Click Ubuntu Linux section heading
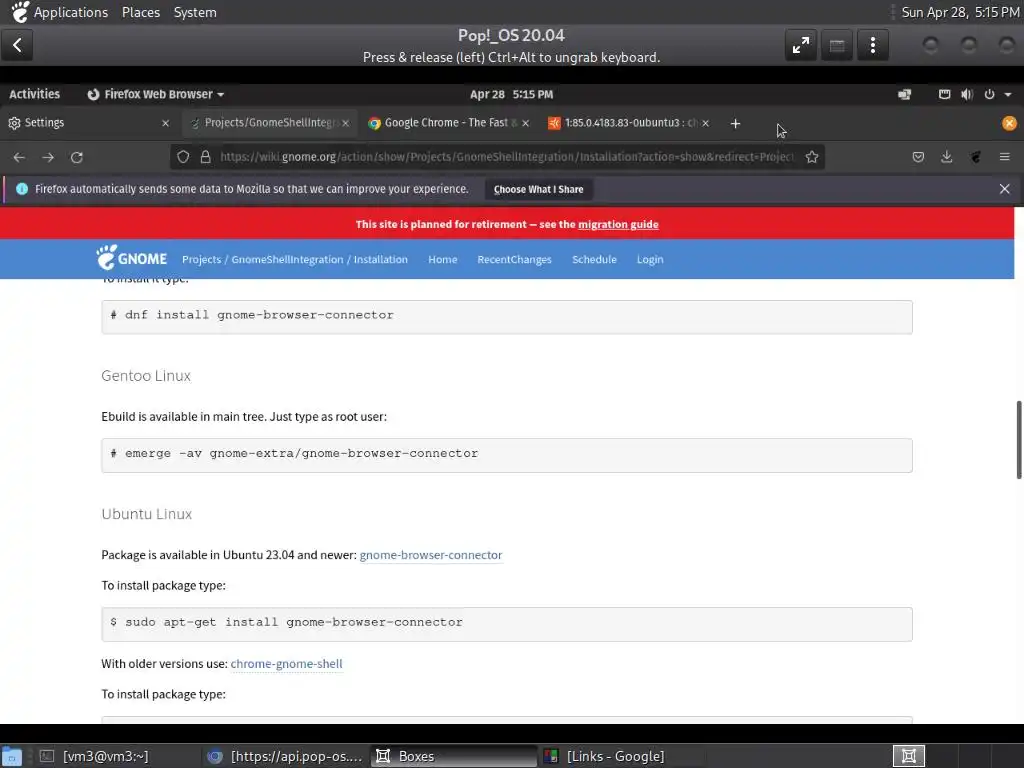 coord(146,514)
